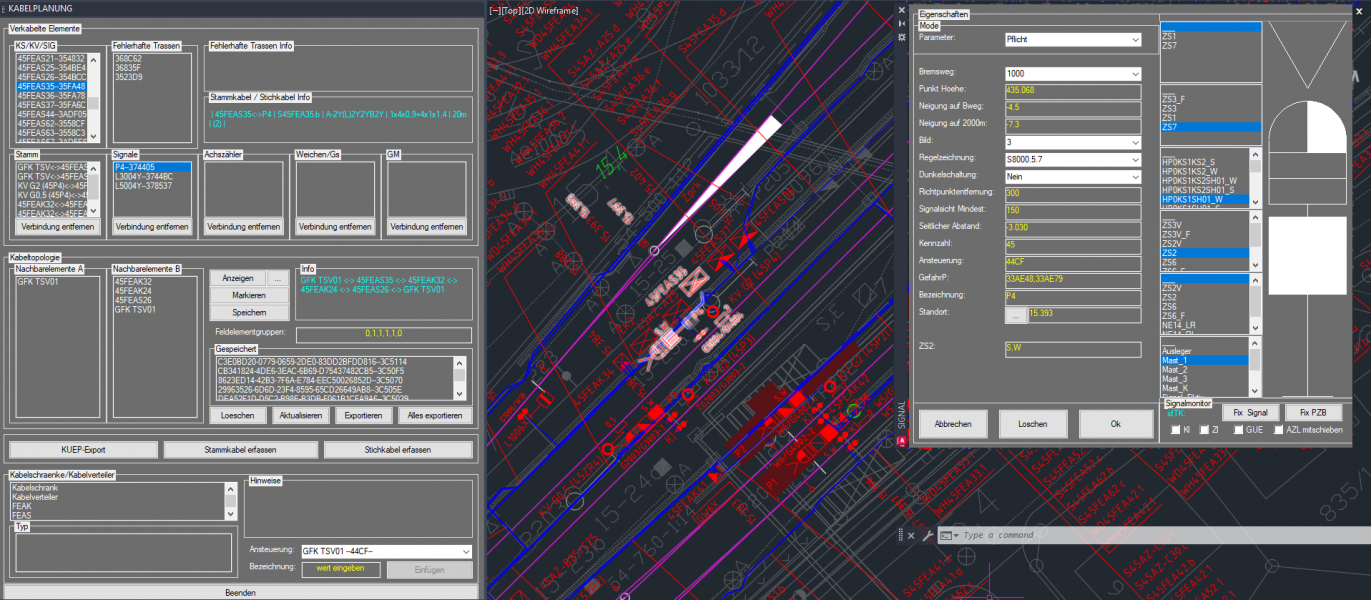Check the GUE checkbox
1371x600 pixels.
pos(1239,430)
